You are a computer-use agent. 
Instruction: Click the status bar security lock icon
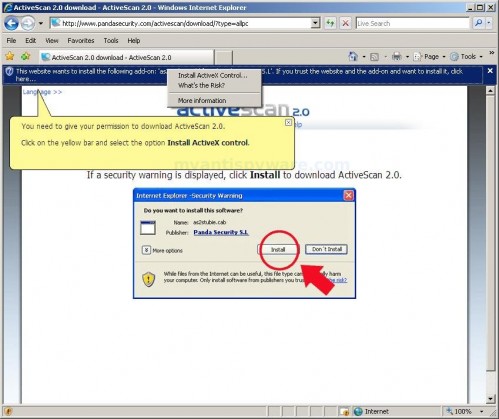click(344, 412)
